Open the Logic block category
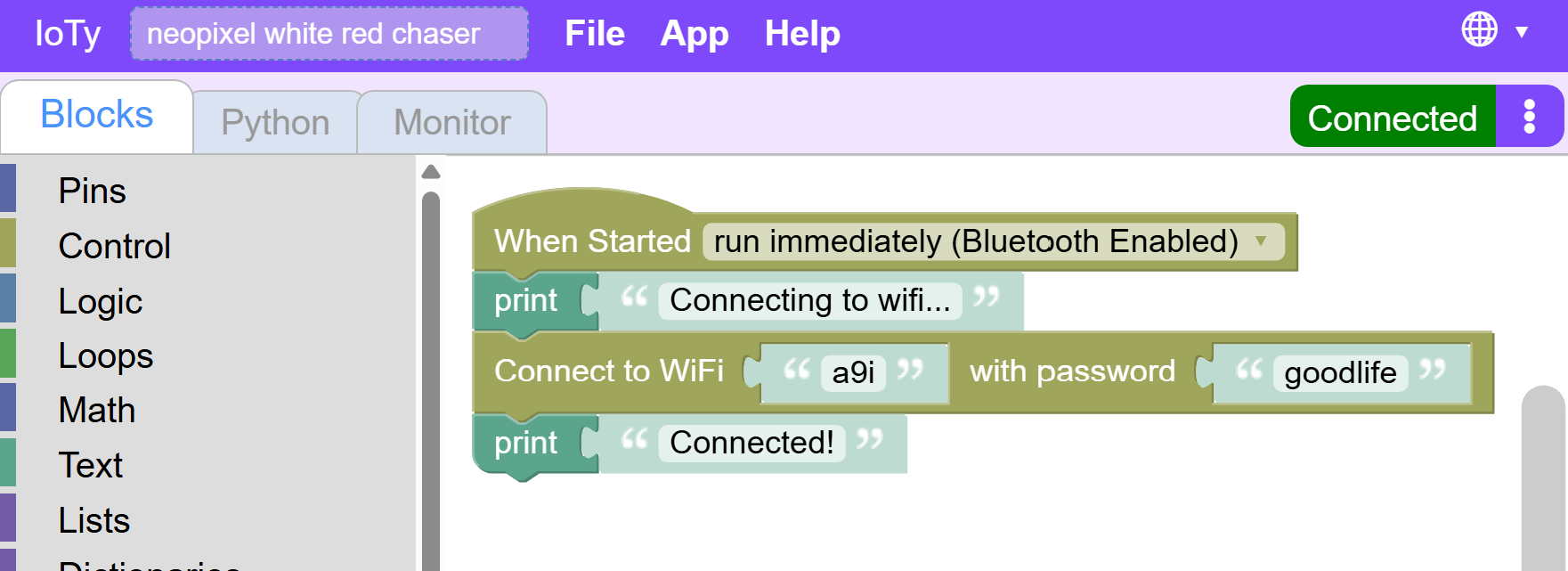The width and height of the screenshot is (1568, 571). 100,301
